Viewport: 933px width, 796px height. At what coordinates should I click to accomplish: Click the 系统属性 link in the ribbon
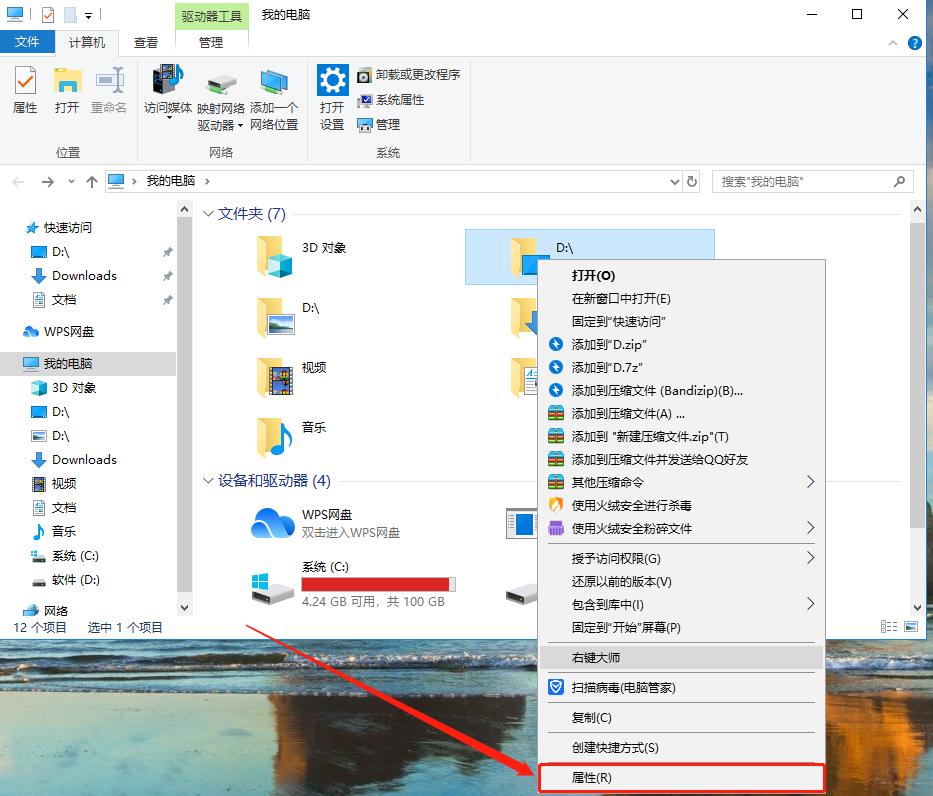pos(400,99)
